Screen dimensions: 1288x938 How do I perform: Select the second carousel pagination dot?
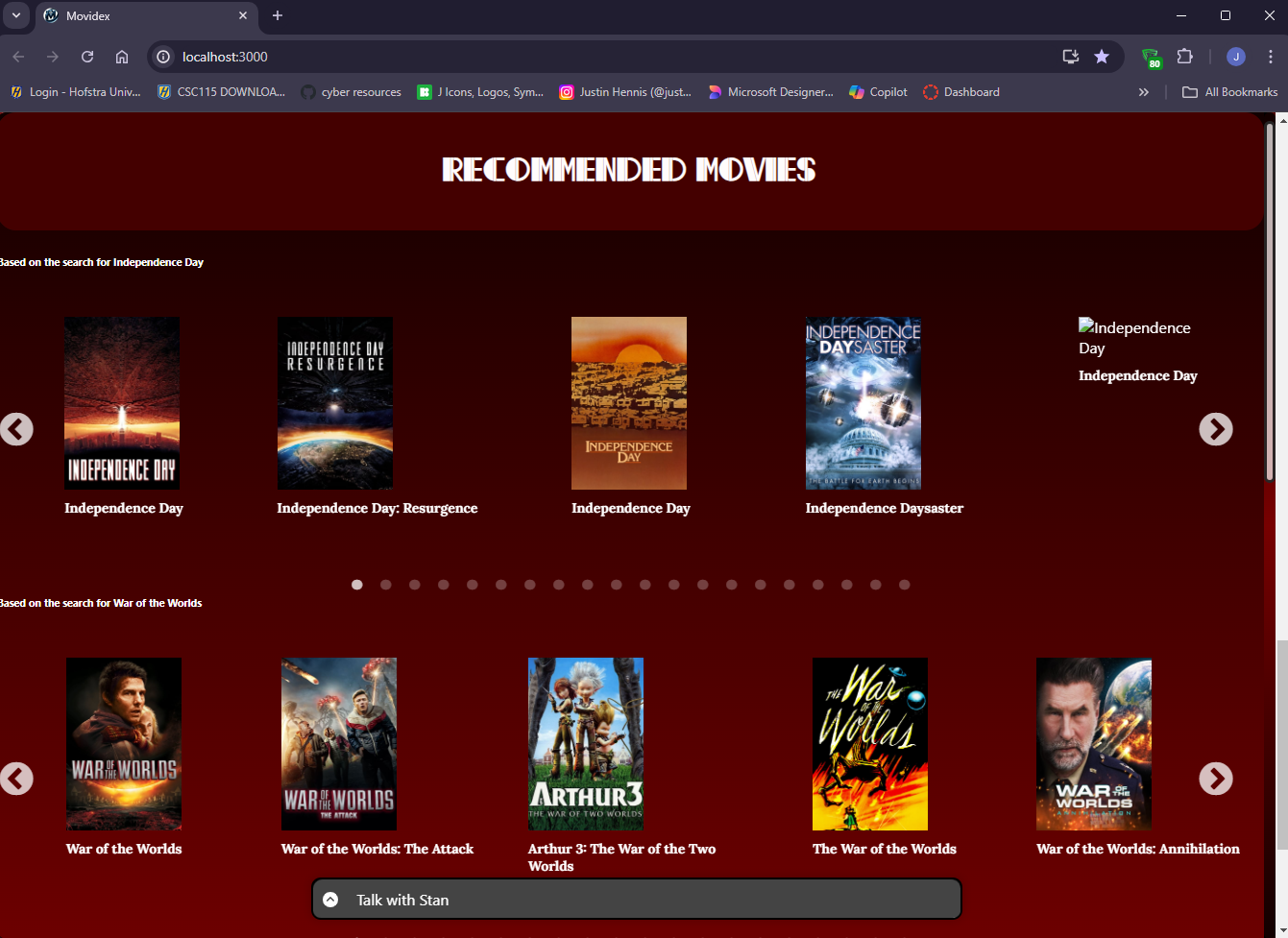point(386,585)
